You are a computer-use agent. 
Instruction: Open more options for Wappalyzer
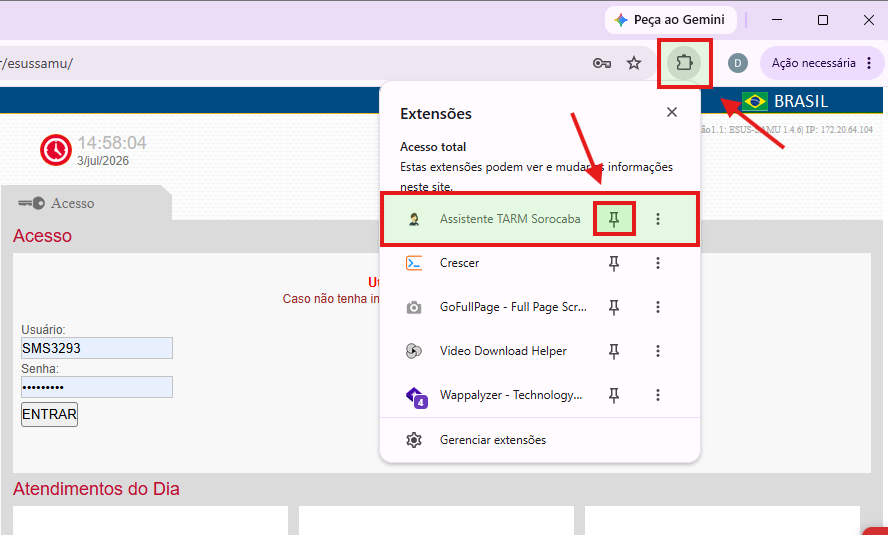(x=658, y=395)
